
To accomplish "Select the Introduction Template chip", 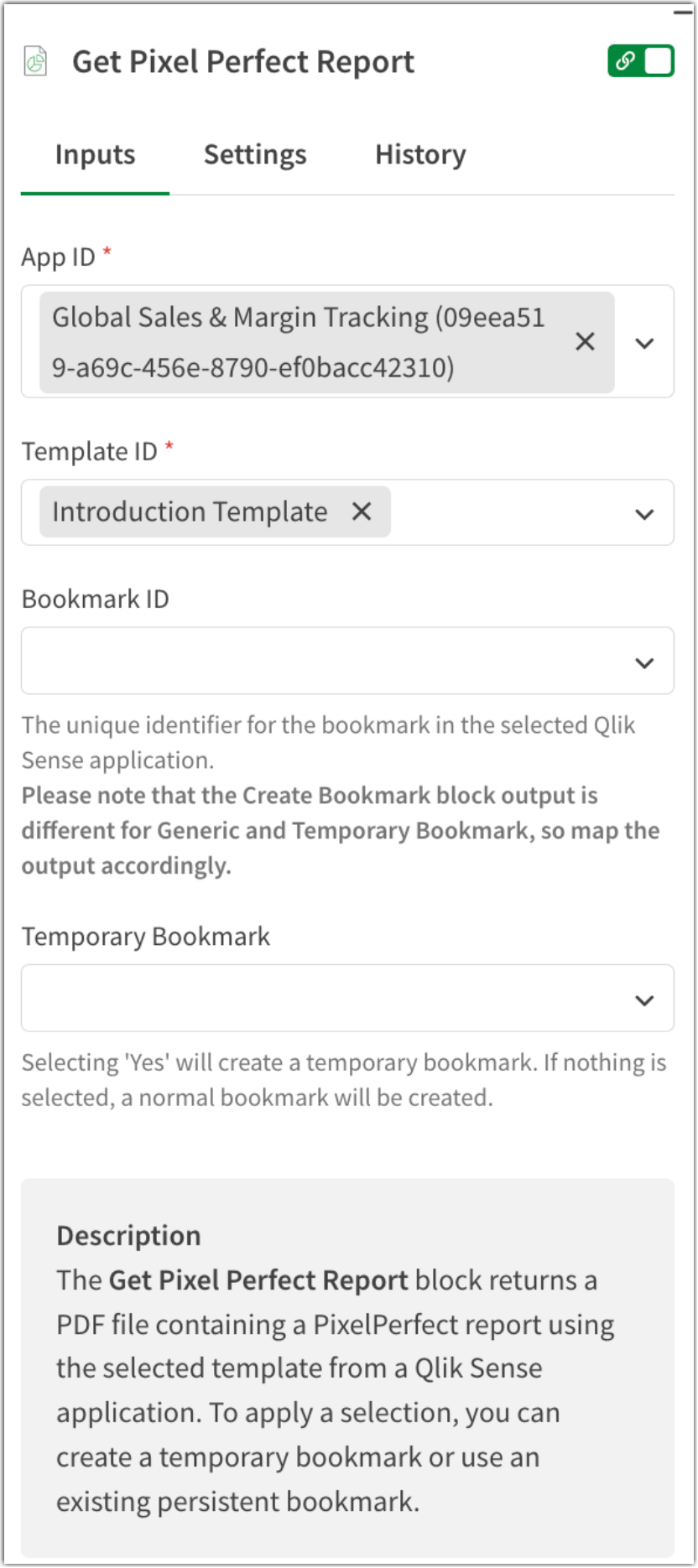I will click(x=189, y=511).
